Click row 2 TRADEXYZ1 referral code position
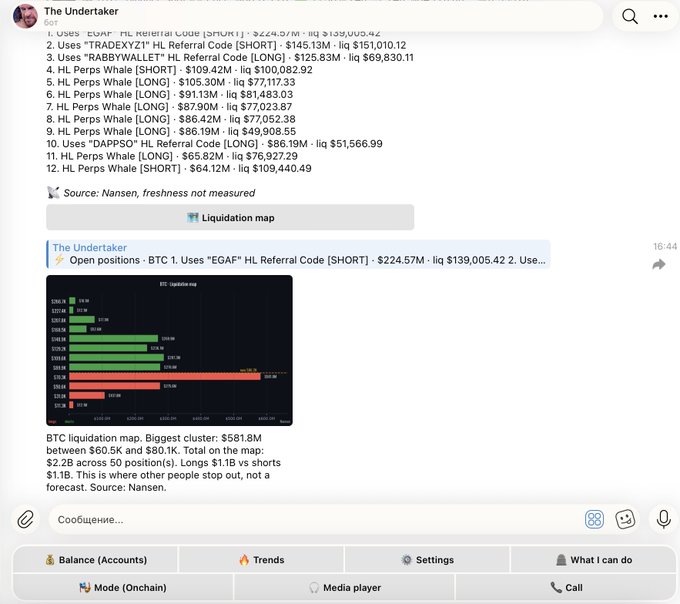The height and width of the screenshot is (604, 680). (x=226, y=45)
